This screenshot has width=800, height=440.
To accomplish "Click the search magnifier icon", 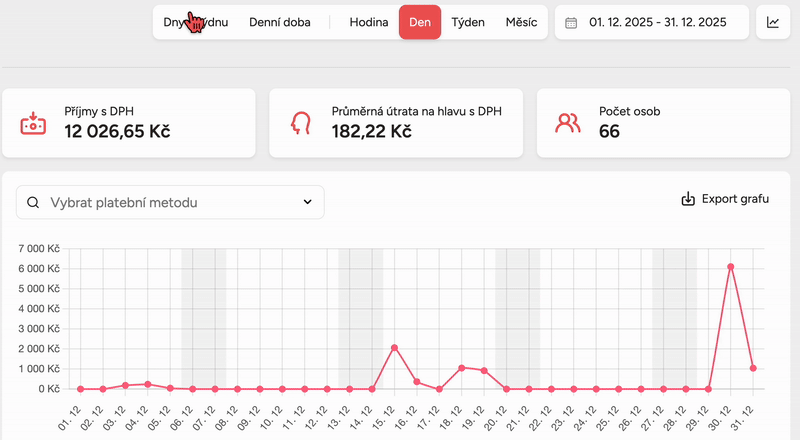I will (33, 203).
